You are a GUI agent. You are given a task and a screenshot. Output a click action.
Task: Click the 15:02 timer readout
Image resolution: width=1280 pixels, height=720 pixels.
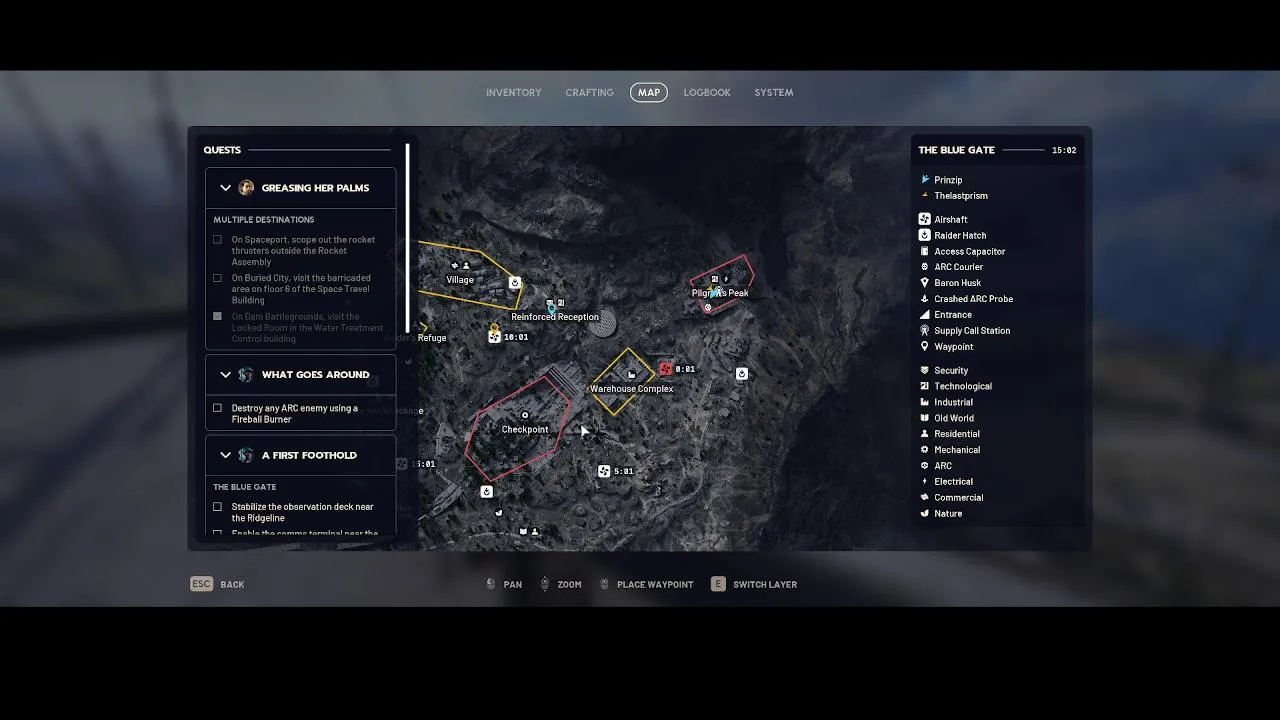pyautogui.click(x=1064, y=150)
